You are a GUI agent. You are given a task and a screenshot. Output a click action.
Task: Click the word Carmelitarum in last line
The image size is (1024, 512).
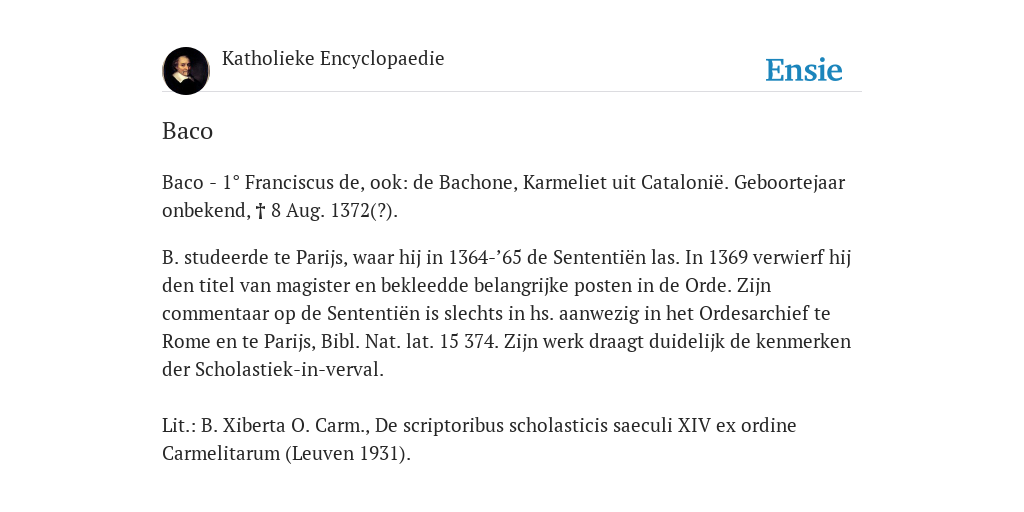(221, 453)
